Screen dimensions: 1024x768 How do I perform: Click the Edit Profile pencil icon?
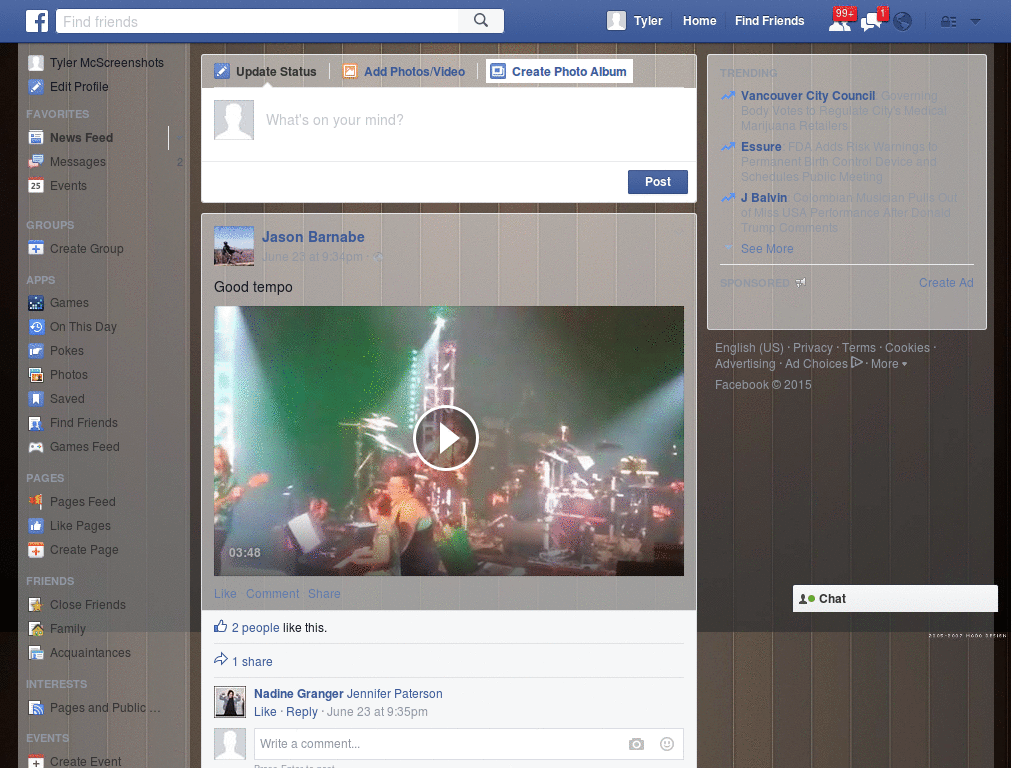click(x=36, y=86)
